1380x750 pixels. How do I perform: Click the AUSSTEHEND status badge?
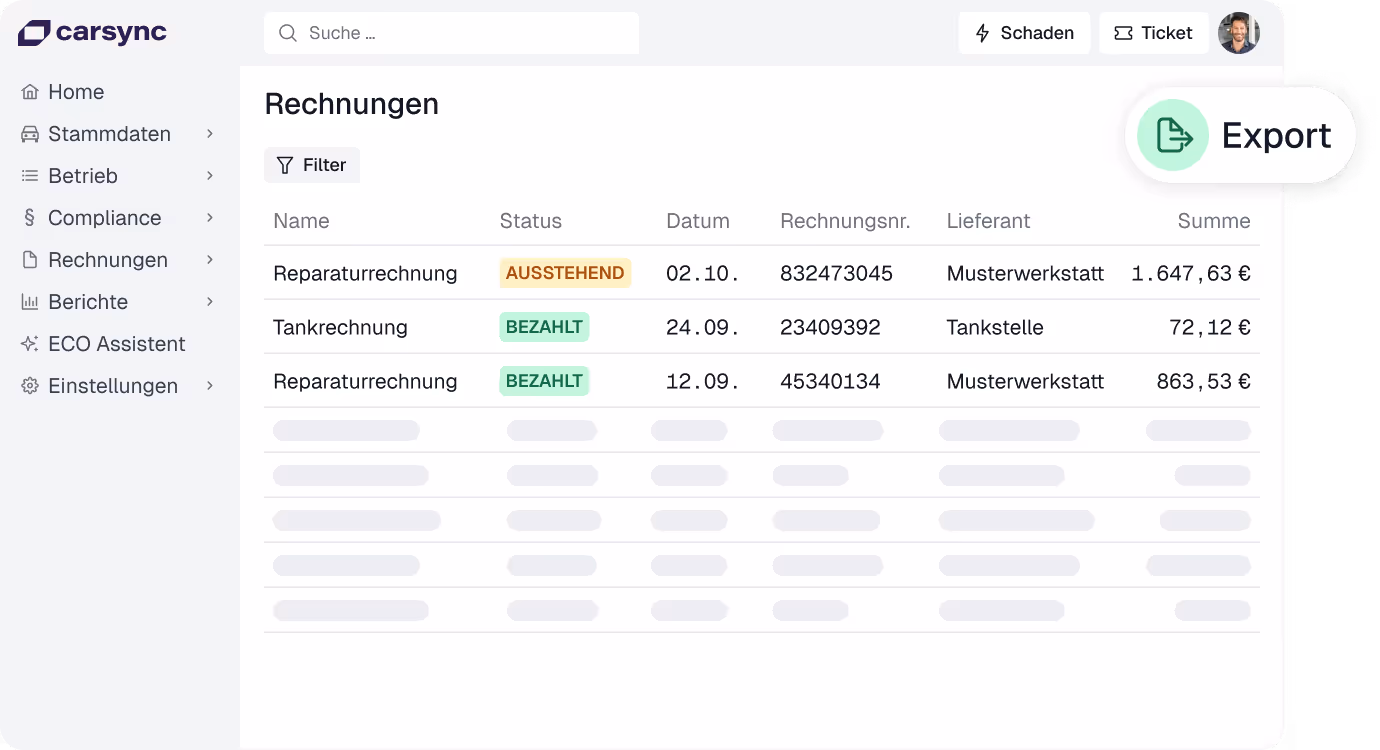(x=565, y=273)
